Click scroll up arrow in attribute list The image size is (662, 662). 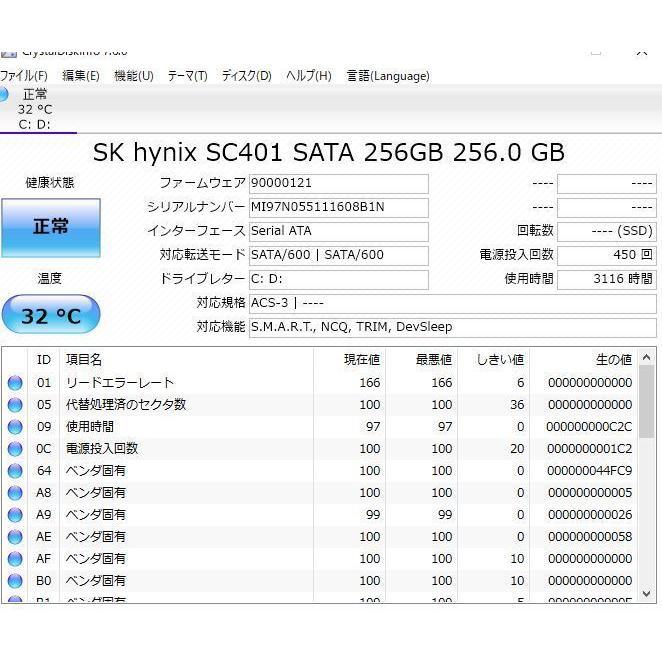(646, 358)
